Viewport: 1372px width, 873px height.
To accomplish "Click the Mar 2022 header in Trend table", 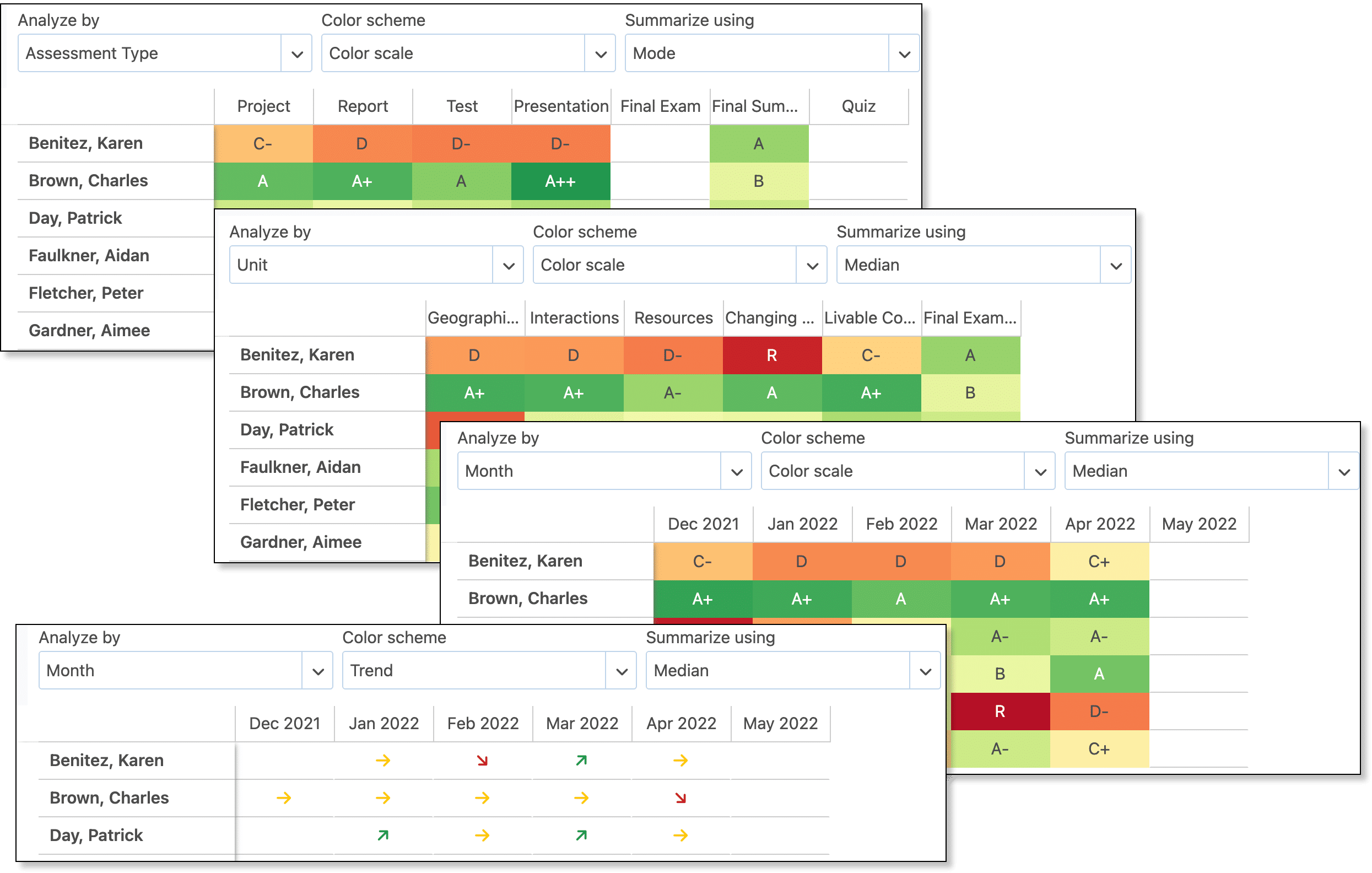I will click(x=582, y=723).
